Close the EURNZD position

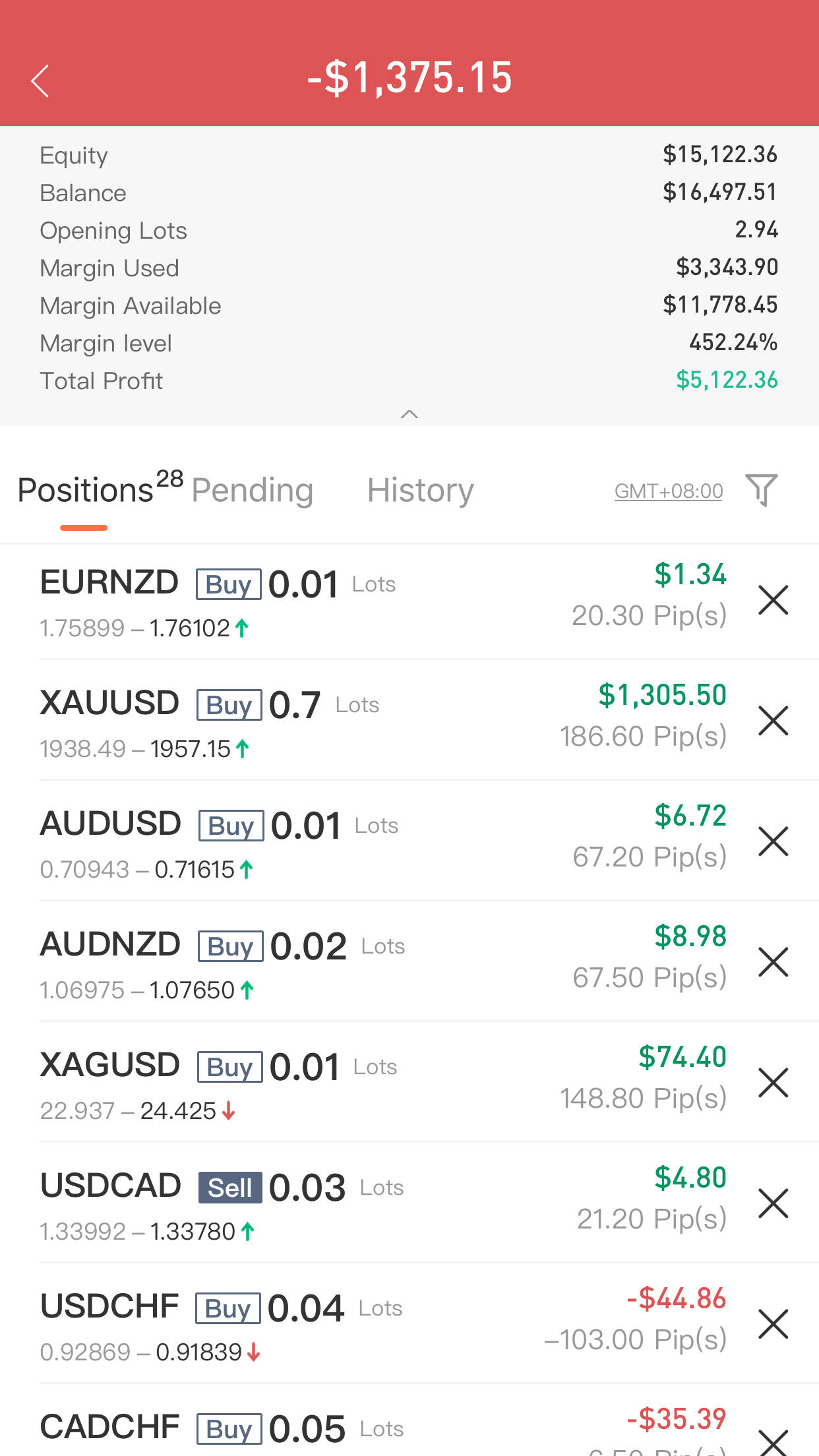pos(773,600)
